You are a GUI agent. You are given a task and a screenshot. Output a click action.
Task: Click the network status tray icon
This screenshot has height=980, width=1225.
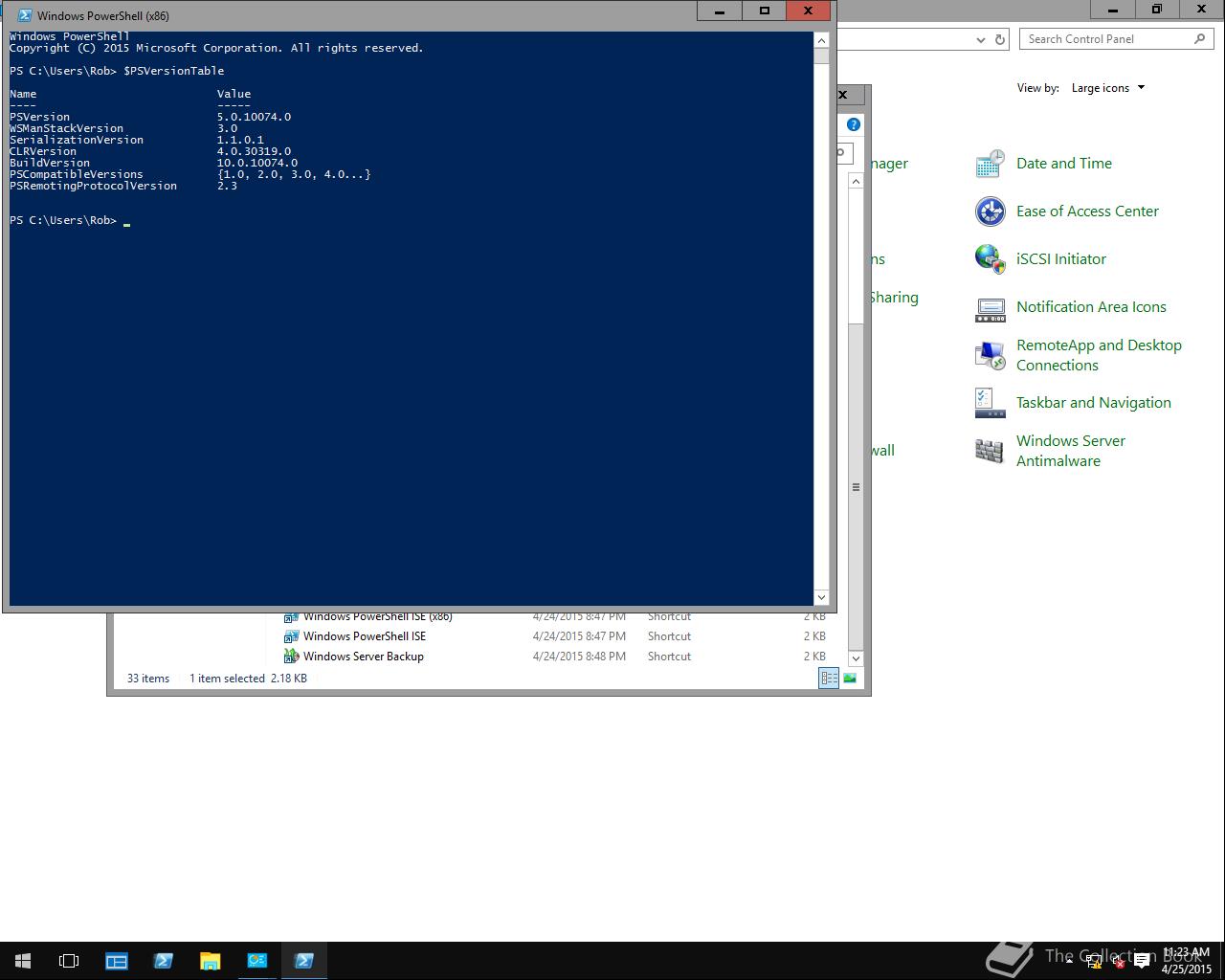coord(1094,962)
